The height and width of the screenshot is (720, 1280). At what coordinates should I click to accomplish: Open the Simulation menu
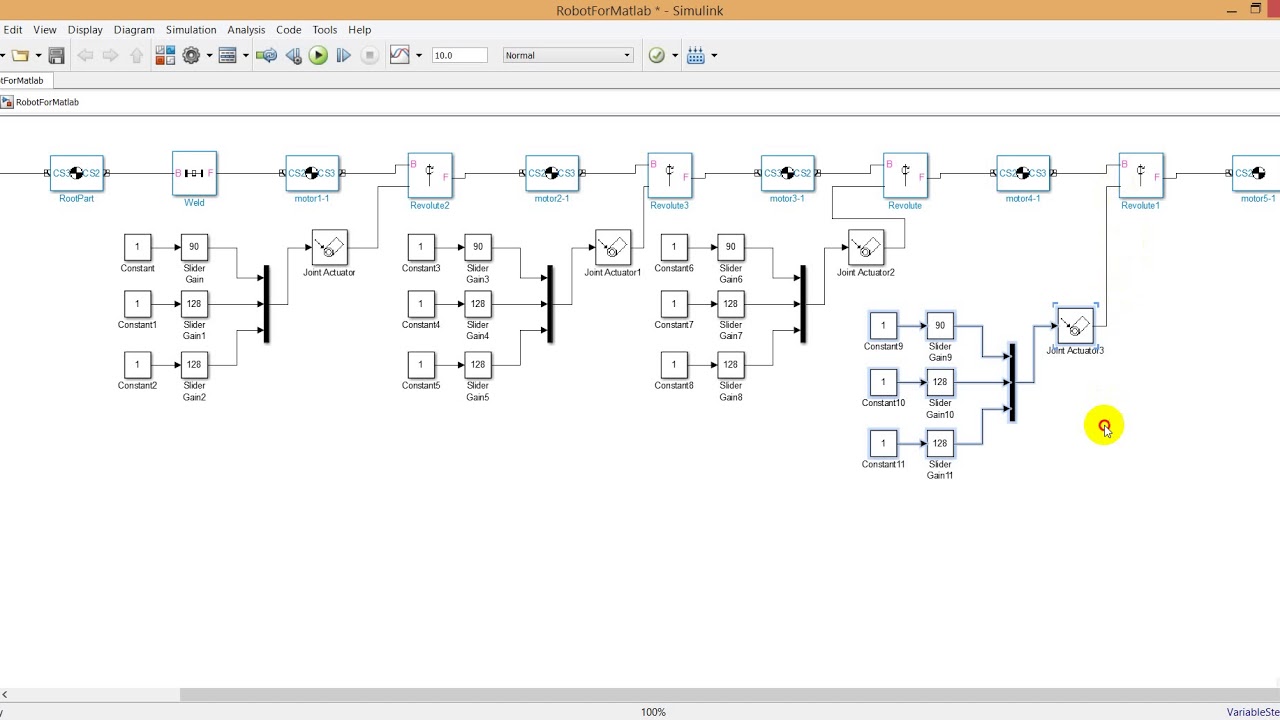click(191, 30)
